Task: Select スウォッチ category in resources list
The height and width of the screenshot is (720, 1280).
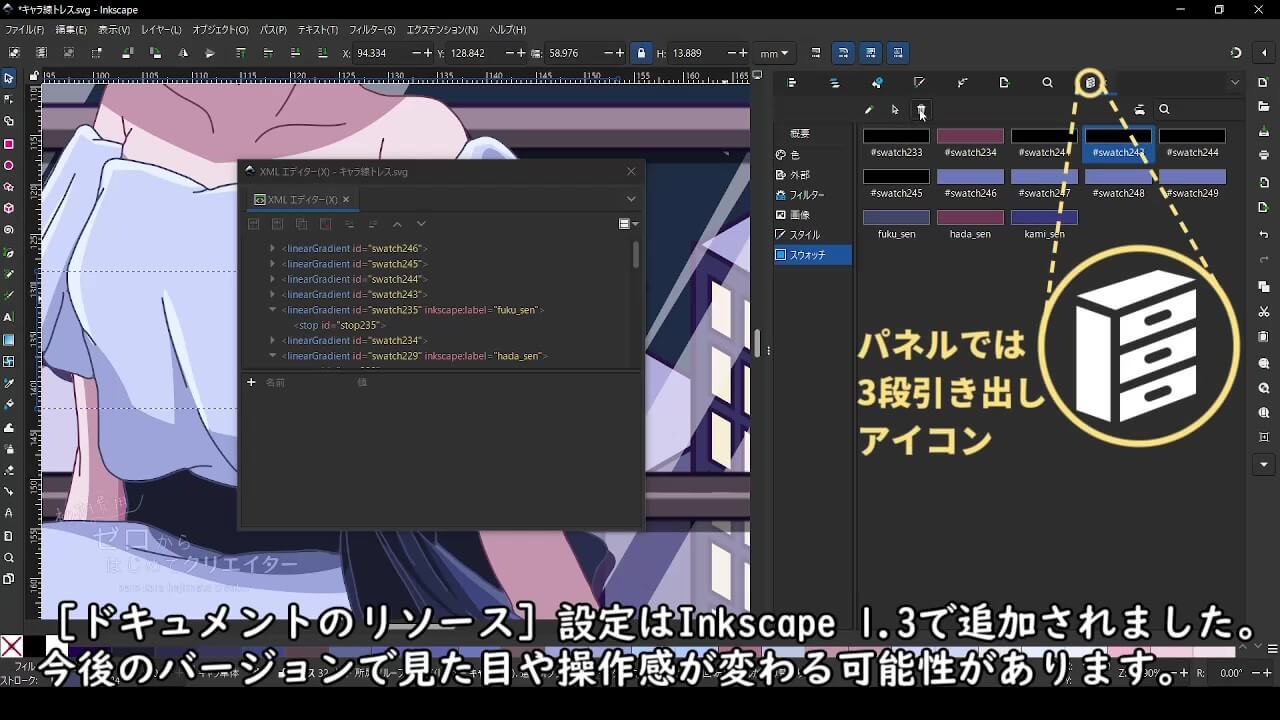Action: [813, 255]
